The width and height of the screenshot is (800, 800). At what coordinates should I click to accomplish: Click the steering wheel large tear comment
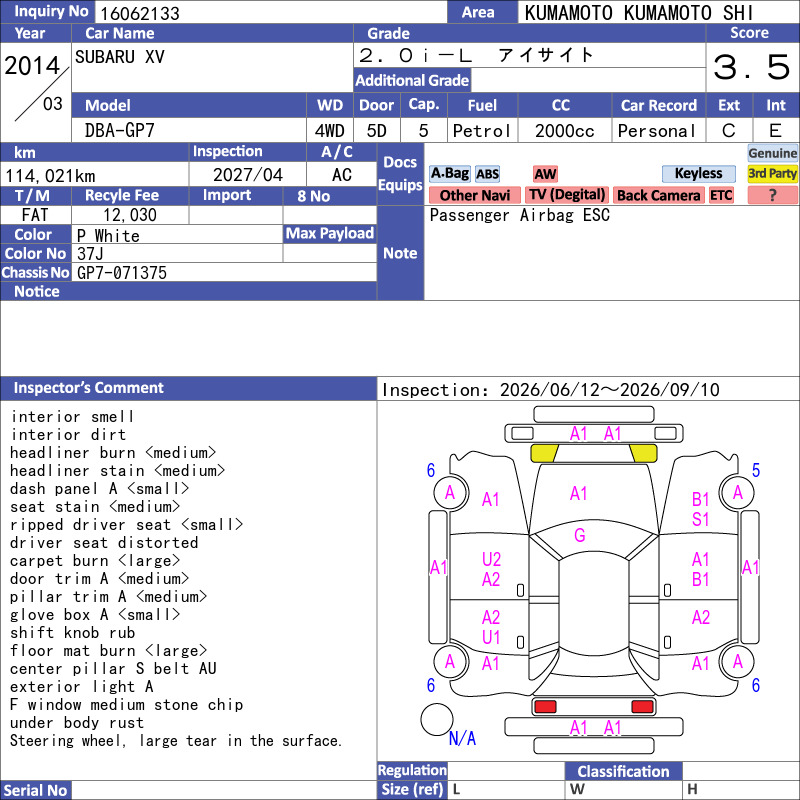click(176, 740)
